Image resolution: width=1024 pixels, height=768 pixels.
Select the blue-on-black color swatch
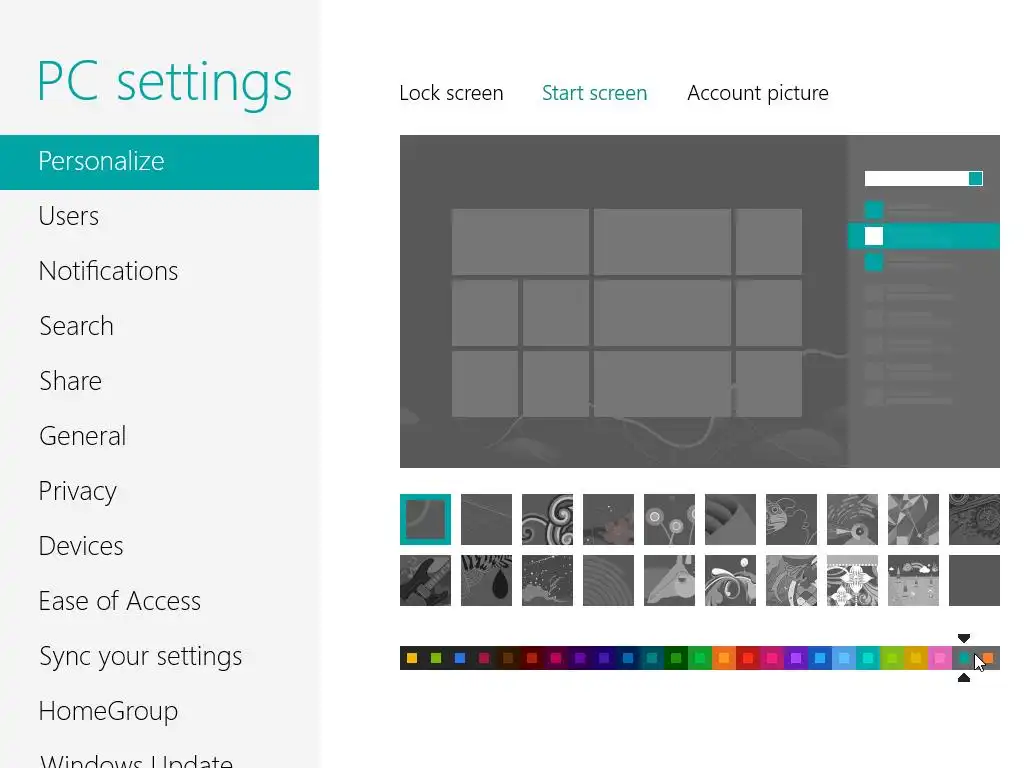tap(460, 658)
